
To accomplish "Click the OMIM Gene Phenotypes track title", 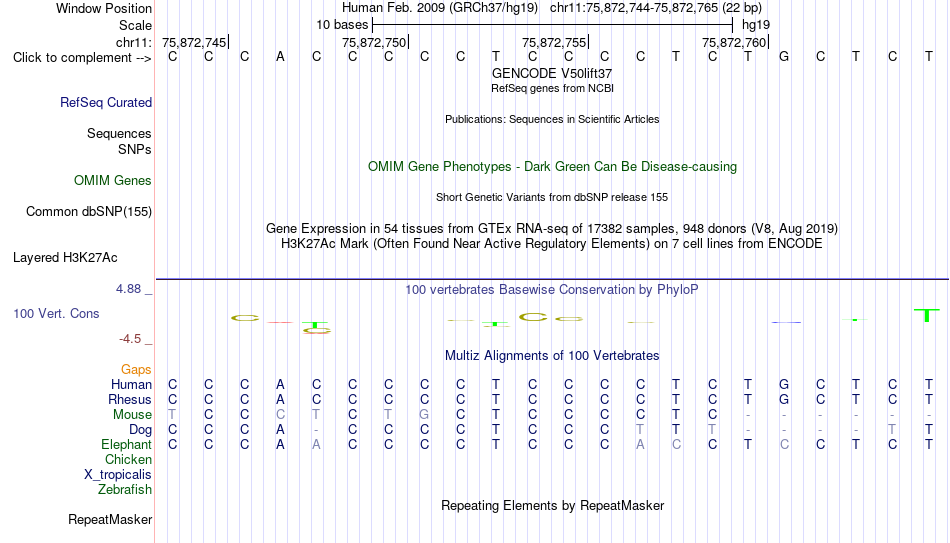I will pyautogui.click(x=552, y=167).
